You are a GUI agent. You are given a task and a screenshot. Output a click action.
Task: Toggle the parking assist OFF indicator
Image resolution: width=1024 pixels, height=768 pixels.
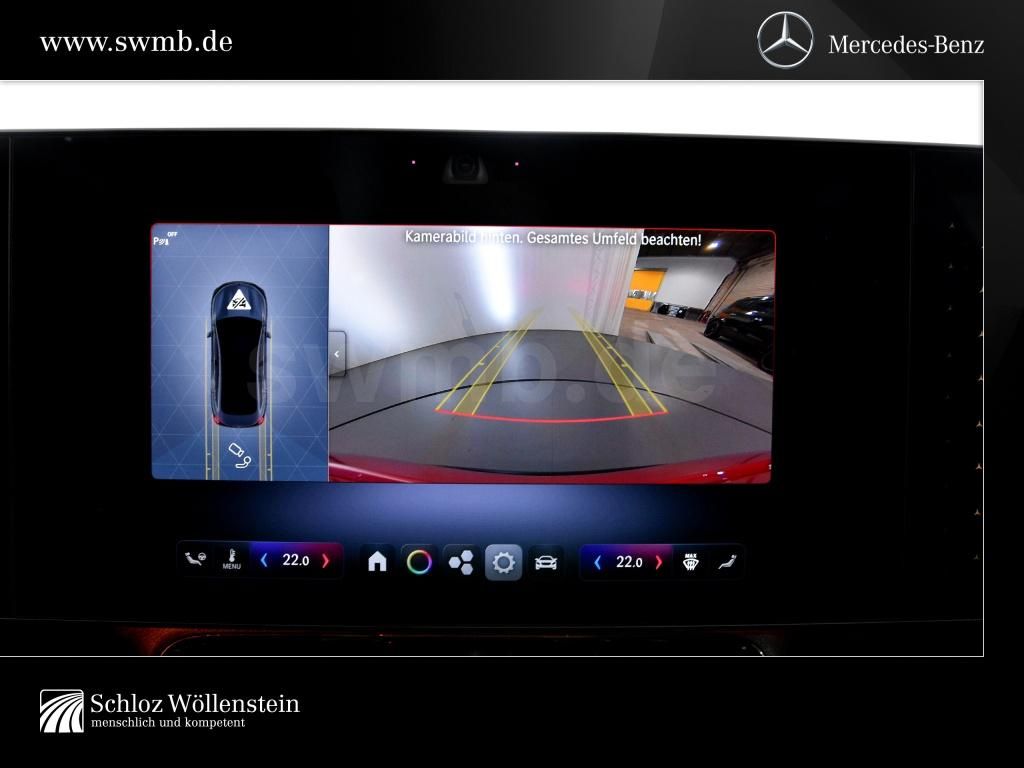click(163, 239)
